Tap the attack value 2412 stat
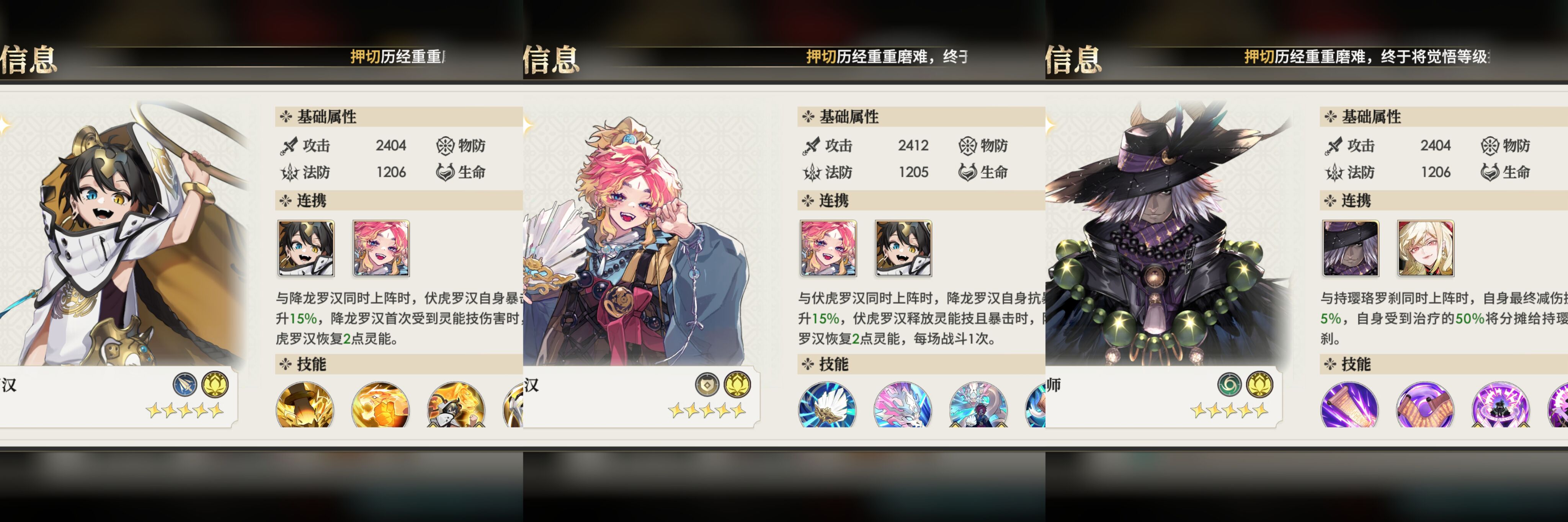The width and height of the screenshot is (1568, 522). 913,145
